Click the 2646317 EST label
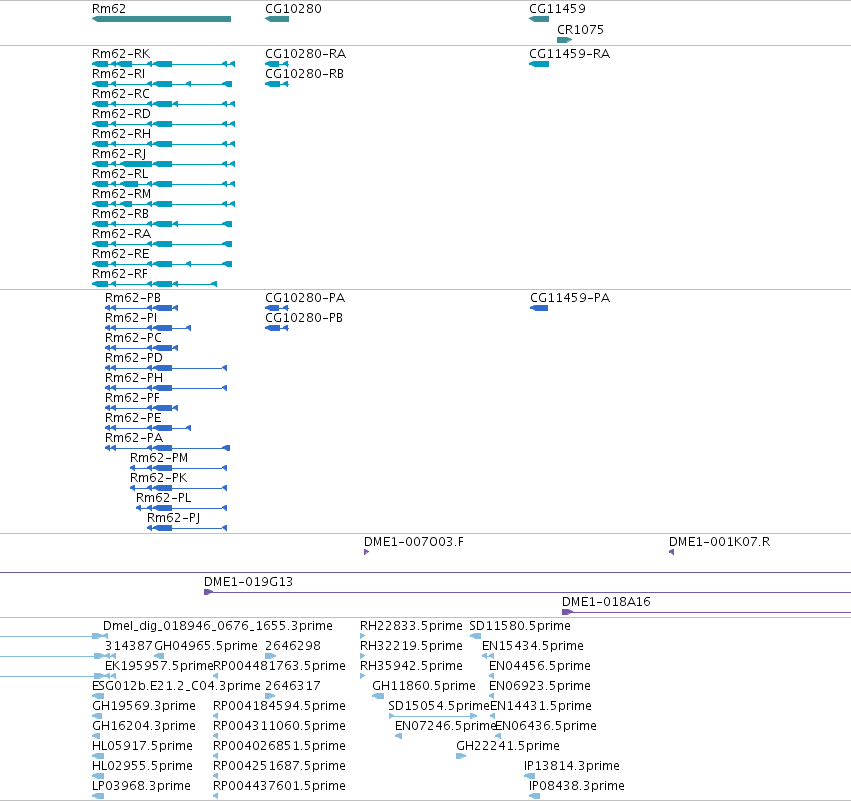This screenshot has height=801, width=851. click(293, 686)
